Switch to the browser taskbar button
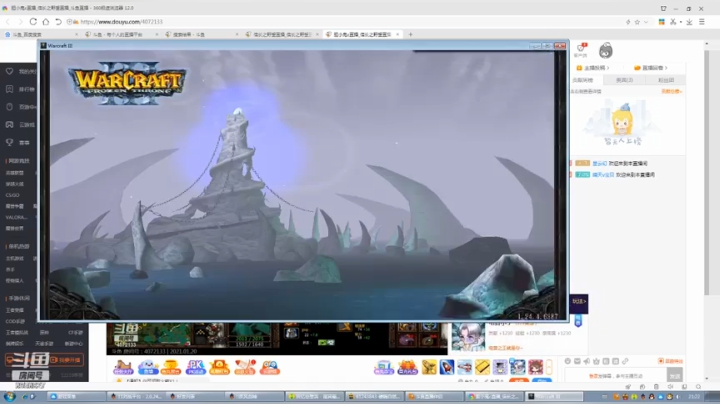This screenshot has width=720, height=404. pyautogui.click(x=494, y=396)
